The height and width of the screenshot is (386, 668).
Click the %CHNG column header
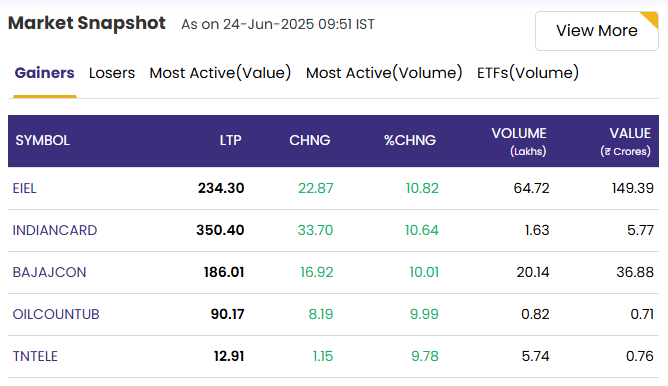coord(410,140)
